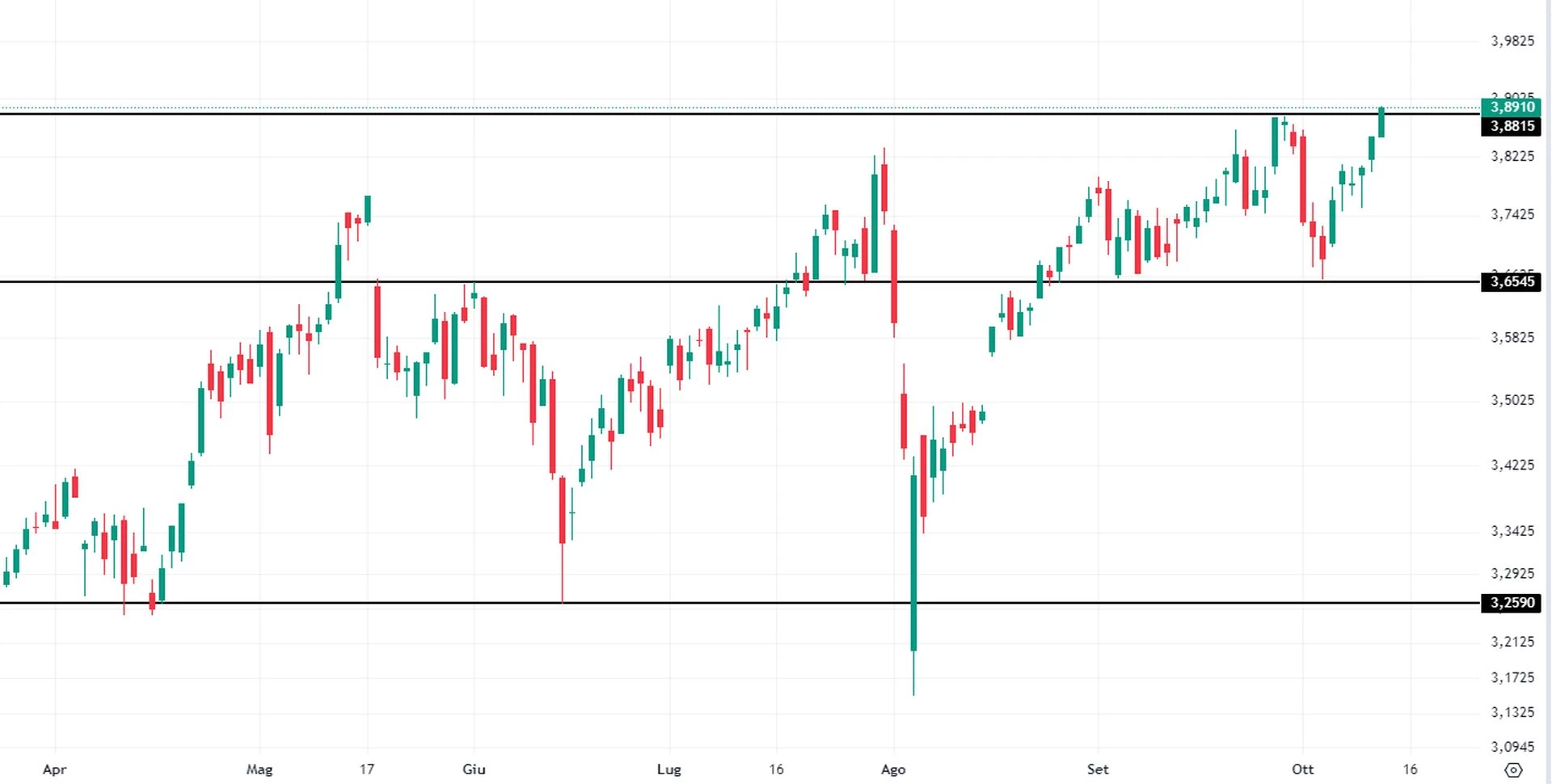Click the 3,9825 price scale value
The image size is (1552, 784).
1512,40
